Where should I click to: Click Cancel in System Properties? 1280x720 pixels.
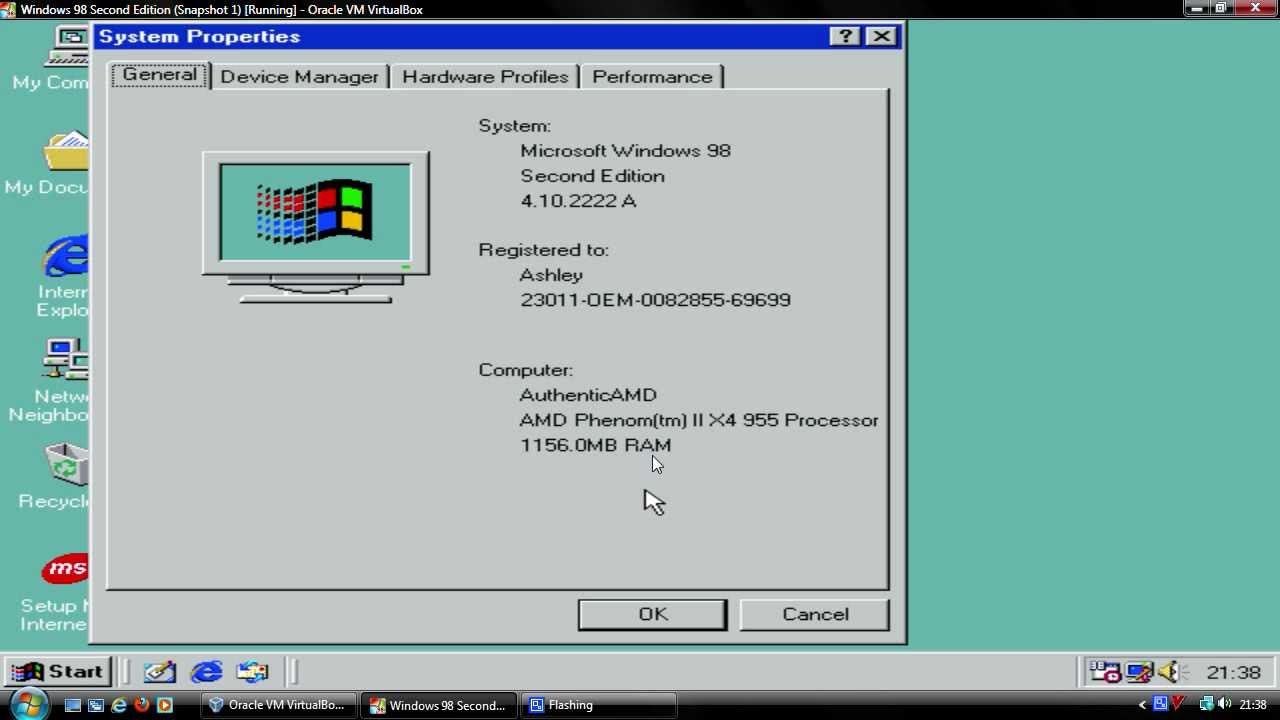tap(815, 614)
